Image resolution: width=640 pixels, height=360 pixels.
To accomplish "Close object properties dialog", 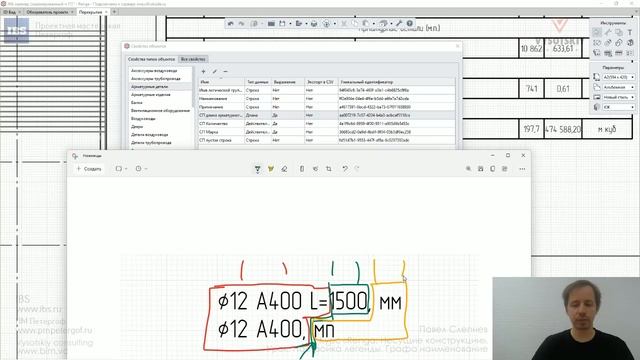I will pos(457,46).
